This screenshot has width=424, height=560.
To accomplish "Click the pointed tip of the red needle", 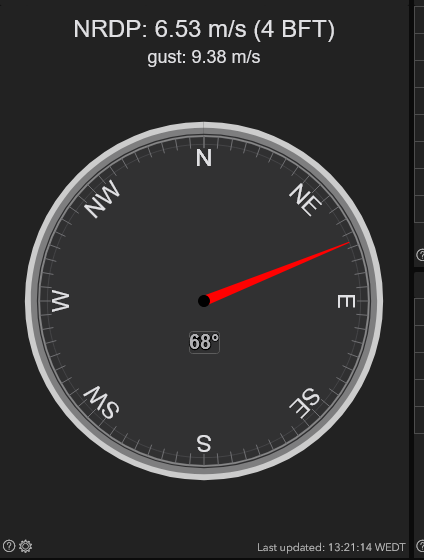I will click(348, 243).
